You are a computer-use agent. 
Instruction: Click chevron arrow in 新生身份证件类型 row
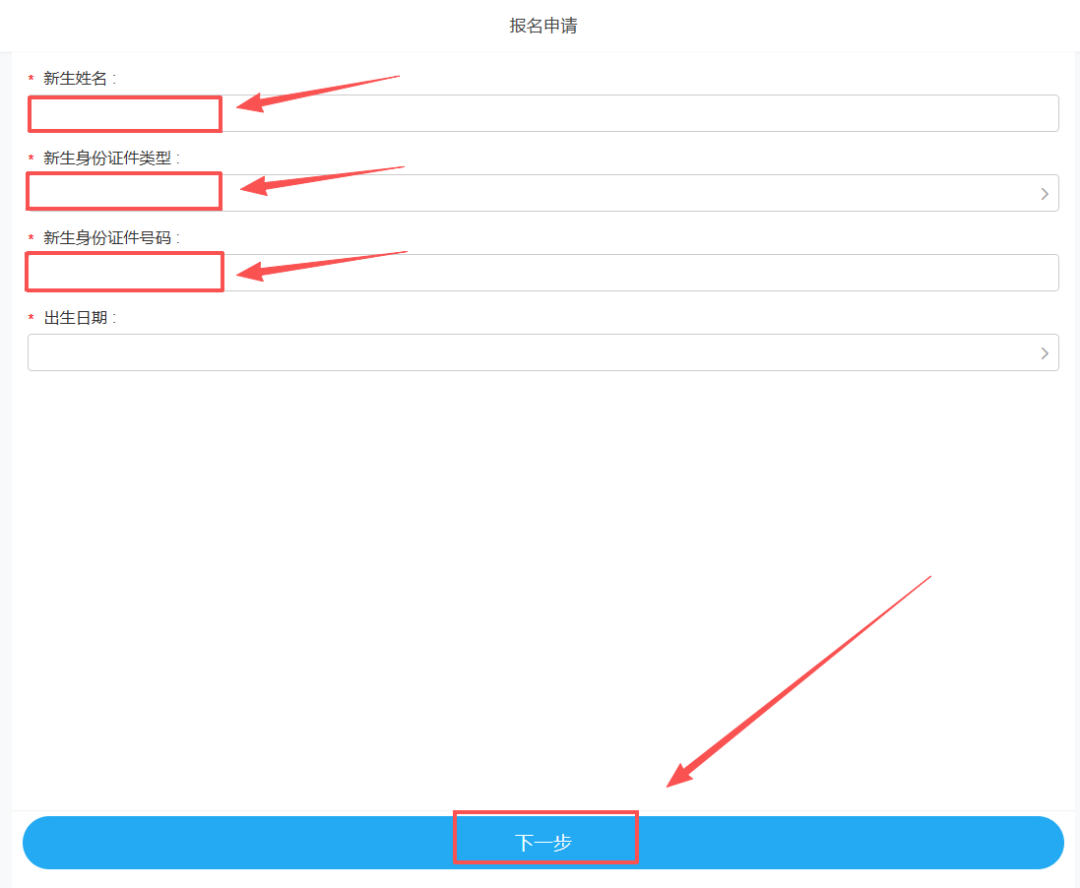[x=1044, y=194]
